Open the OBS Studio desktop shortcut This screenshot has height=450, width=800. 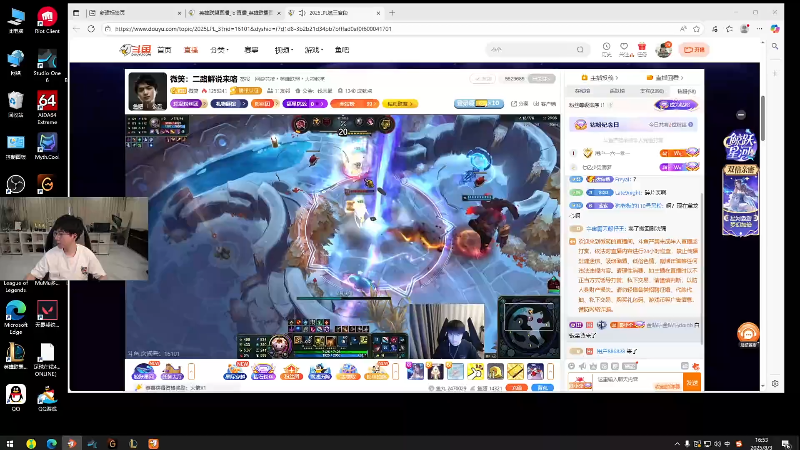[16, 184]
